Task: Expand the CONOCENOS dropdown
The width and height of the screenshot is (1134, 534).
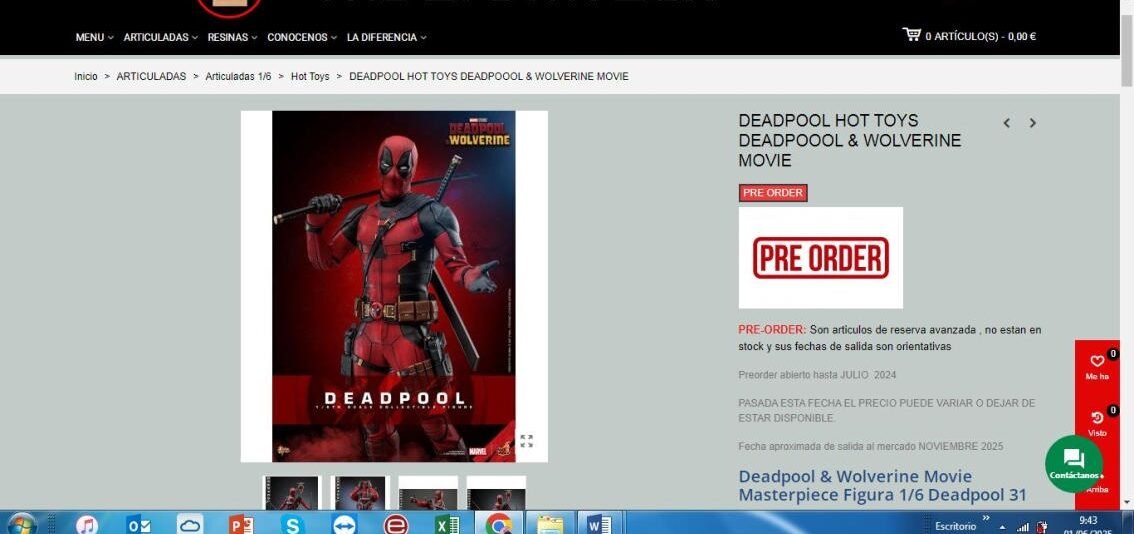Action: pyautogui.click(x=302, y=37)
